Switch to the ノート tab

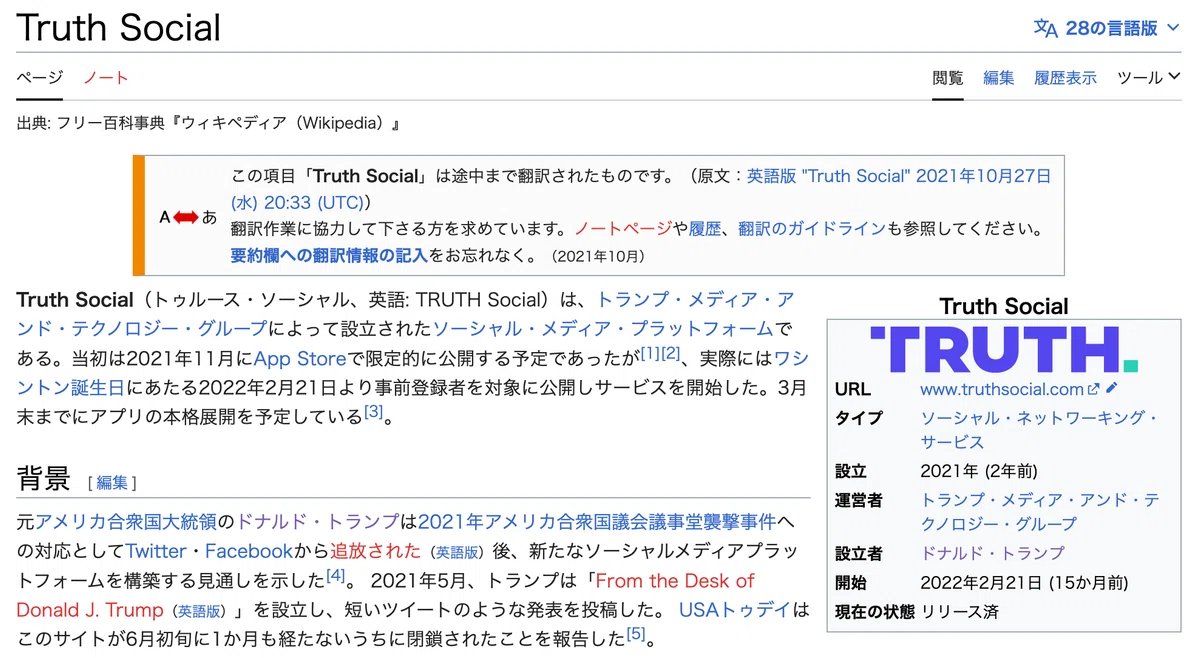coord(106,77)
